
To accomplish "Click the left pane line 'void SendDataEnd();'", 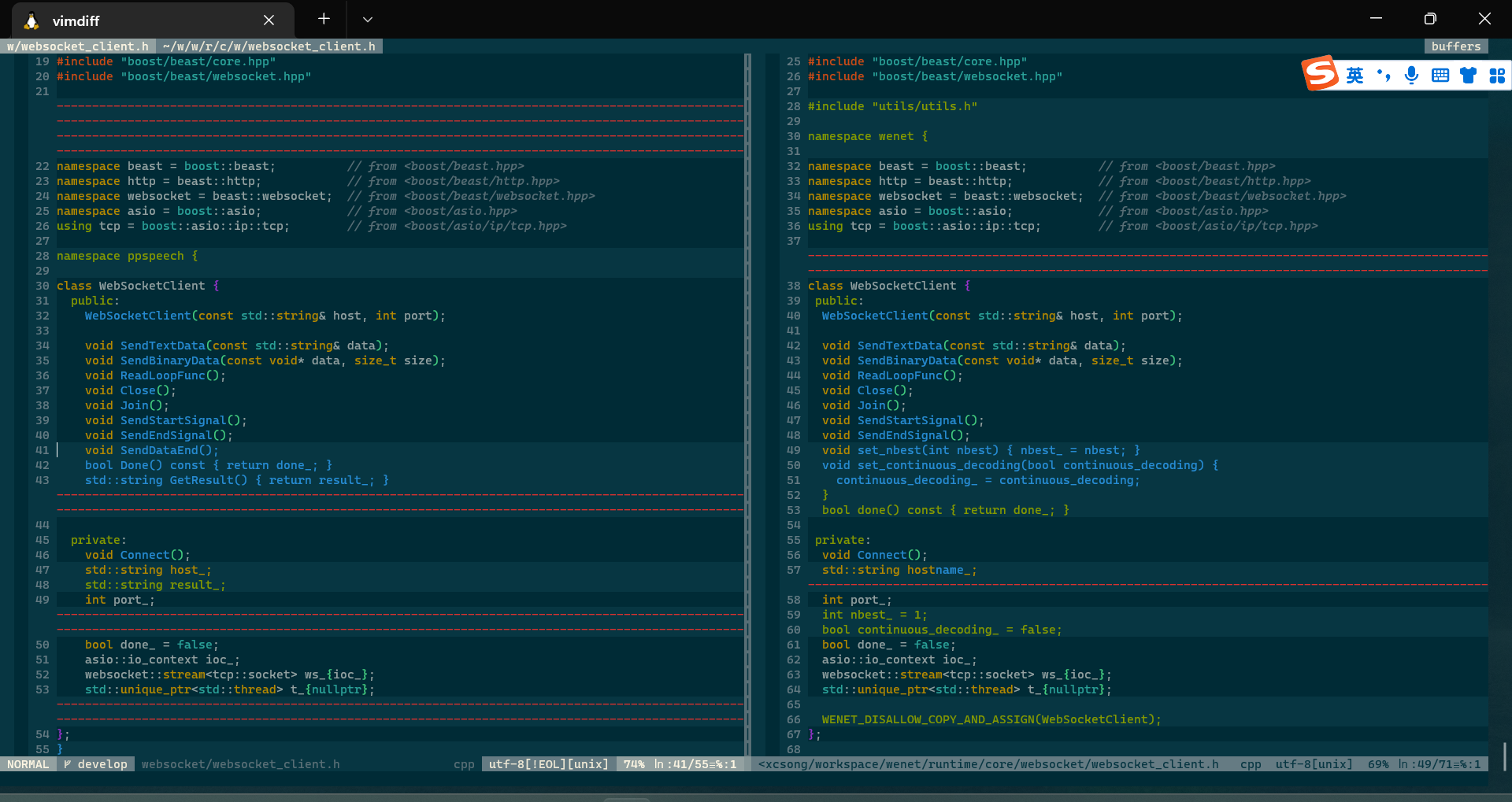I will click(152, 450).
